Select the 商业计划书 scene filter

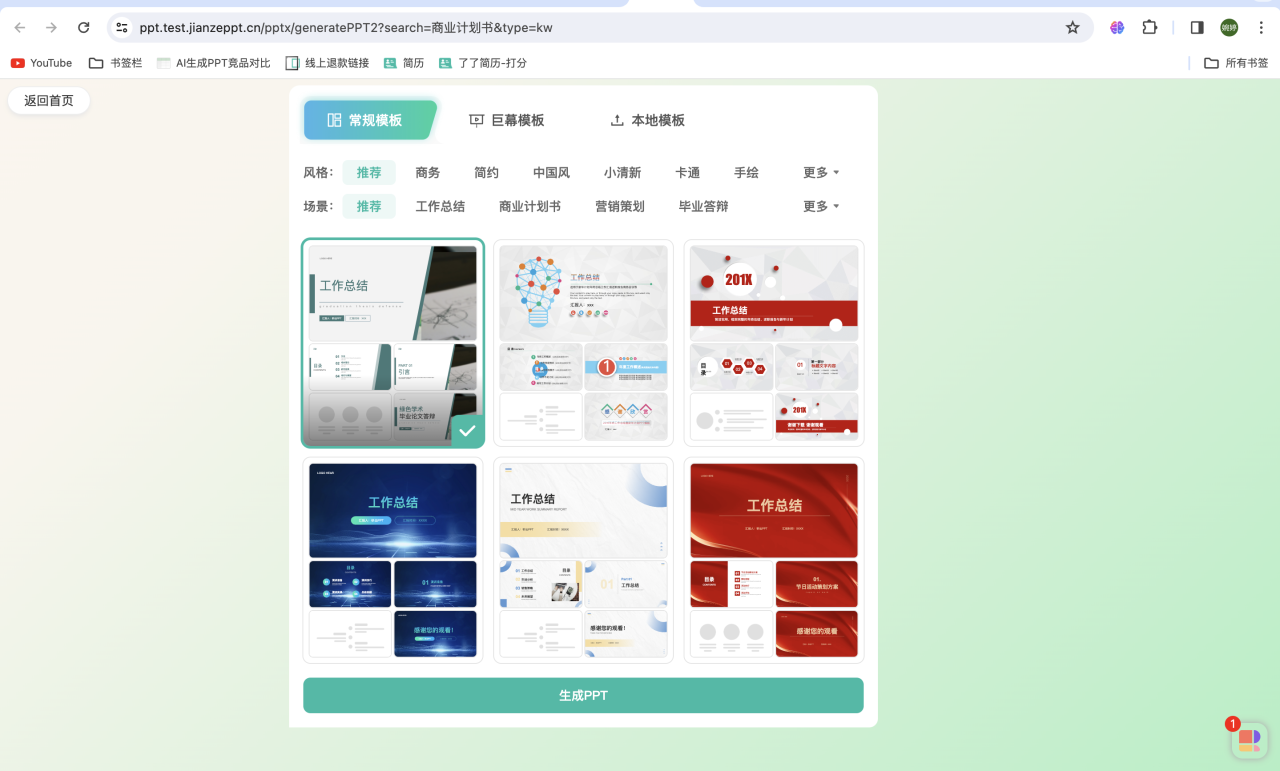pos(530,206)
